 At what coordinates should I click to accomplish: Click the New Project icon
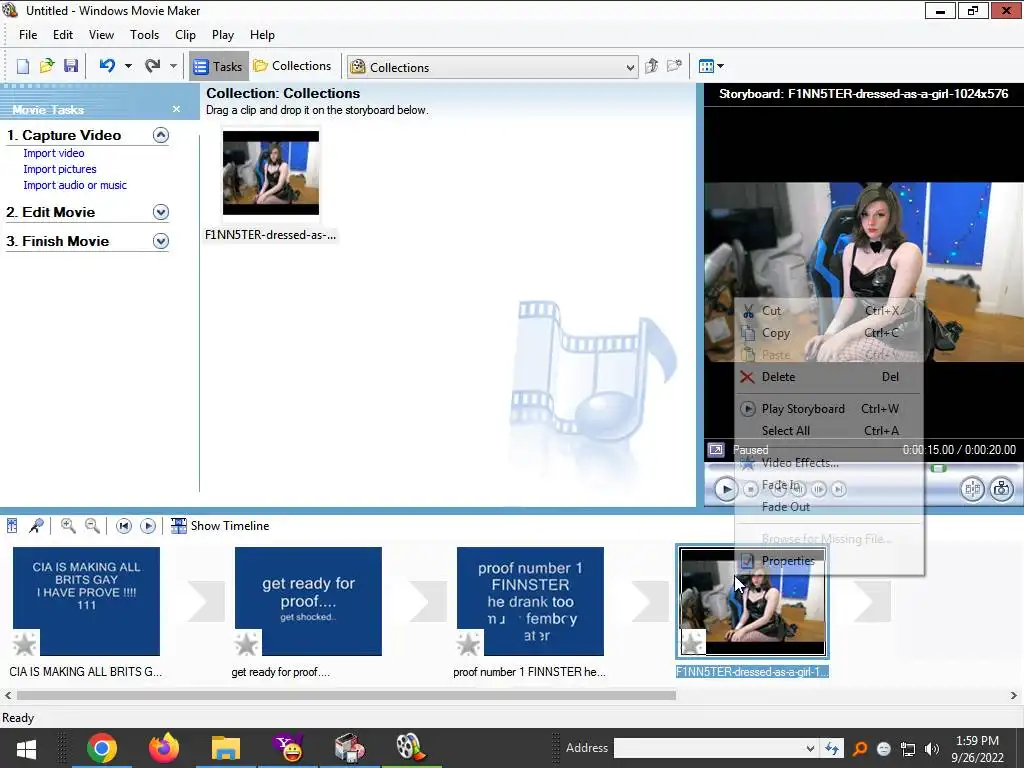pyautogui.click(x=22, y=66)
